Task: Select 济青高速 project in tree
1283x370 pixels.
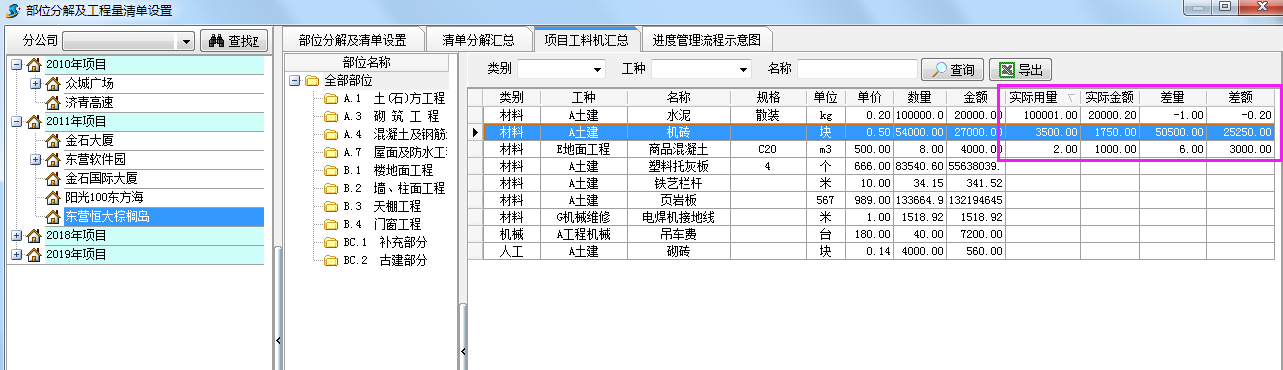Action: 89,102
